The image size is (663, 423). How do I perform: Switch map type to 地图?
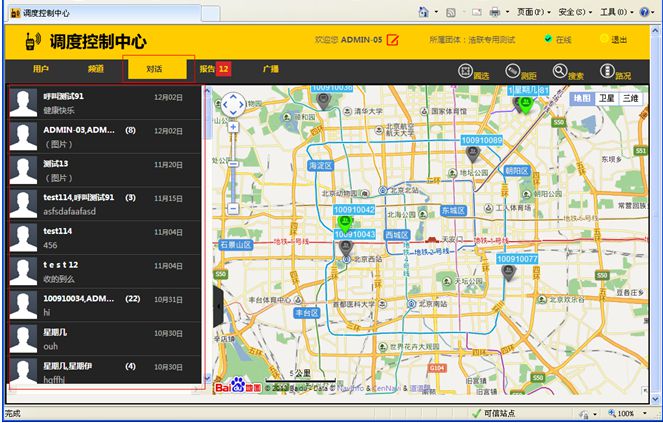pyautogui.click(x=582, y=98)
